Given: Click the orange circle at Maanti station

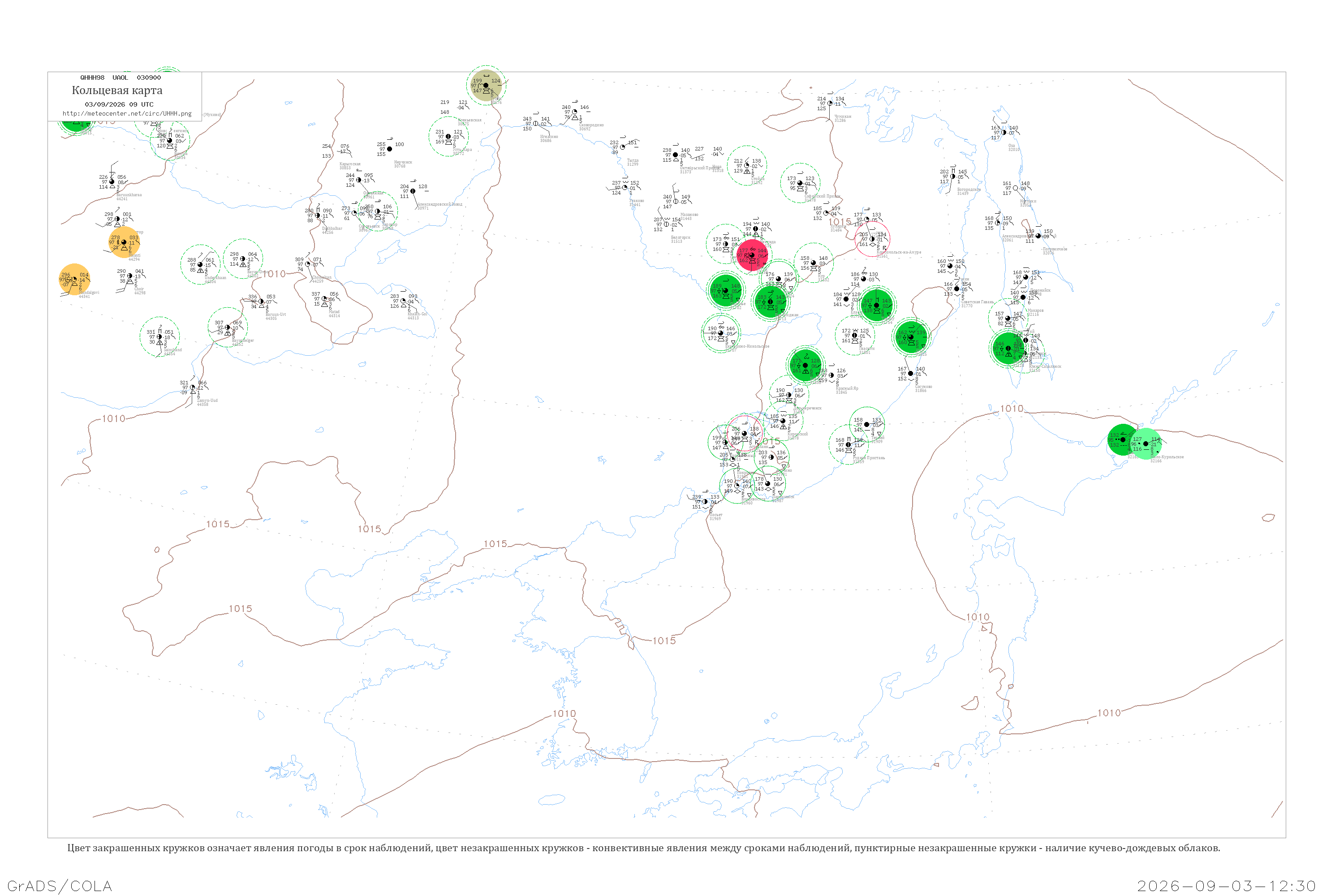Looking at the screenshot, I should (124, 242).
